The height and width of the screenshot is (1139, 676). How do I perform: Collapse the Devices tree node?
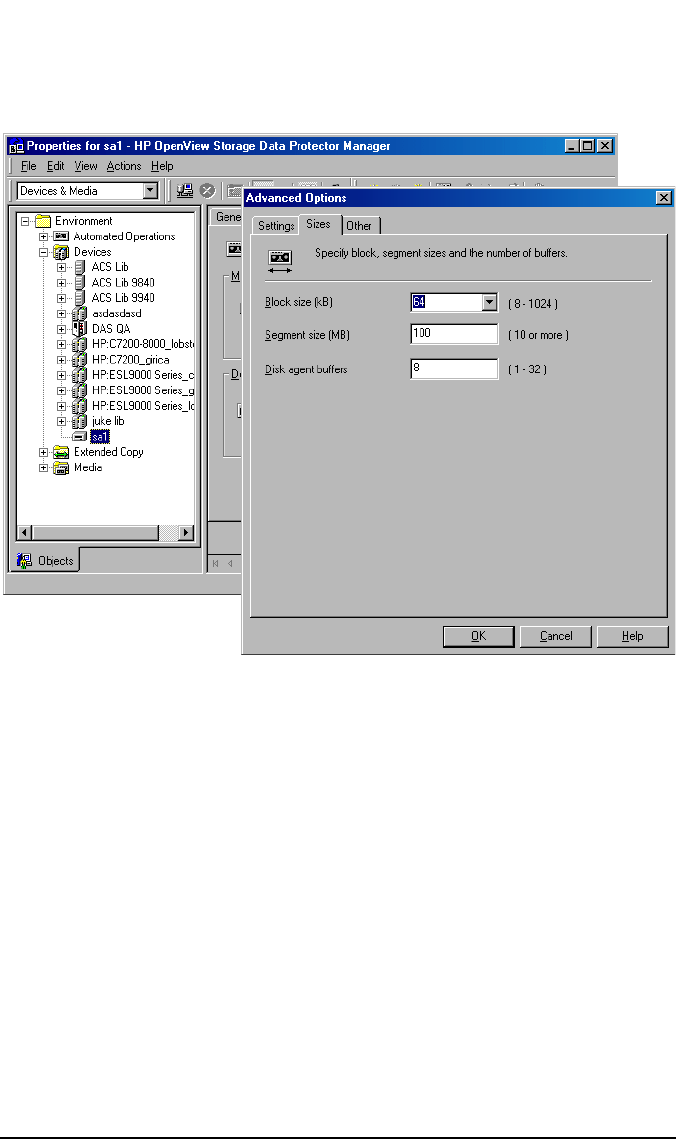click(x=44, y=252)
